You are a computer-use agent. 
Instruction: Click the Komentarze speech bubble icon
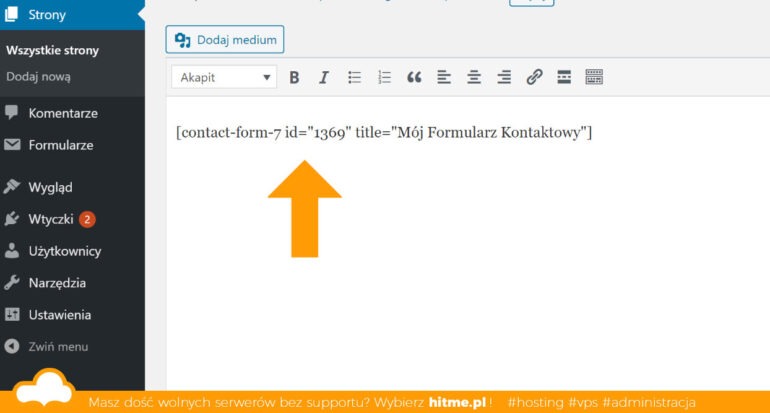click(12, 112)
